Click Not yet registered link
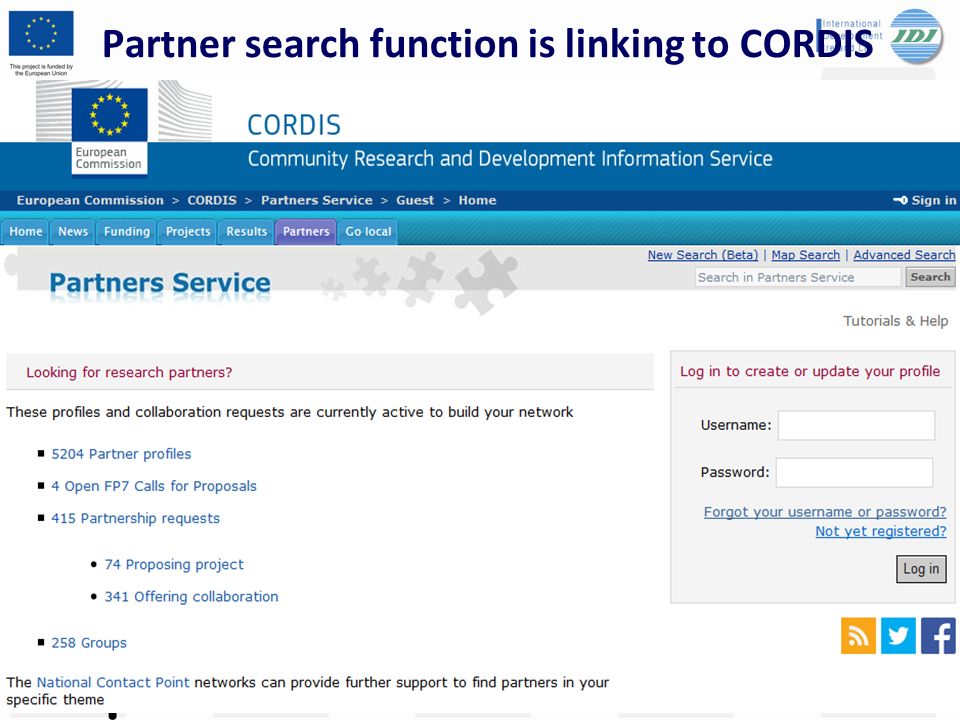This screenshot has height=720, width=960. pos(880,531)
